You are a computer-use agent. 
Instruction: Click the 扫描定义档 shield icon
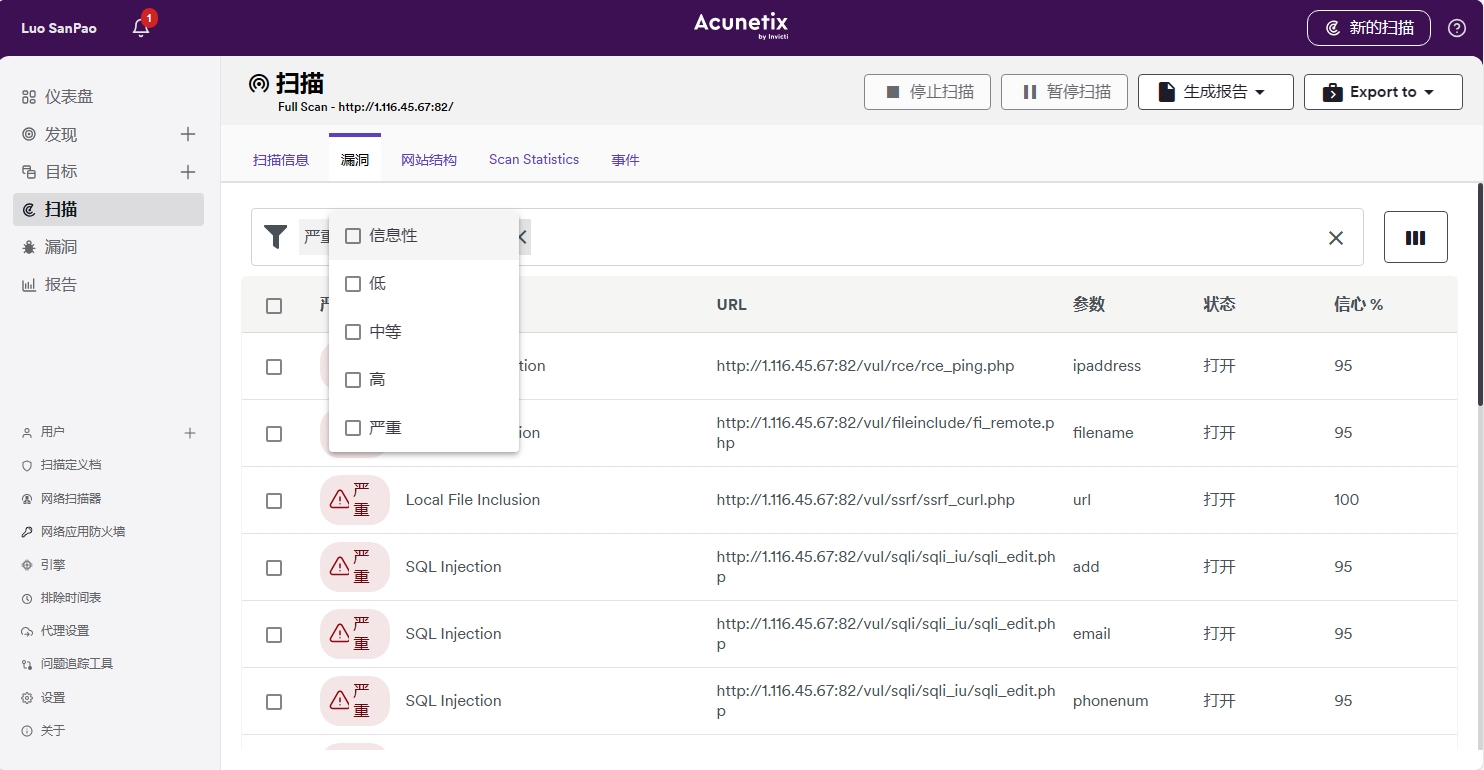[27, 466]
